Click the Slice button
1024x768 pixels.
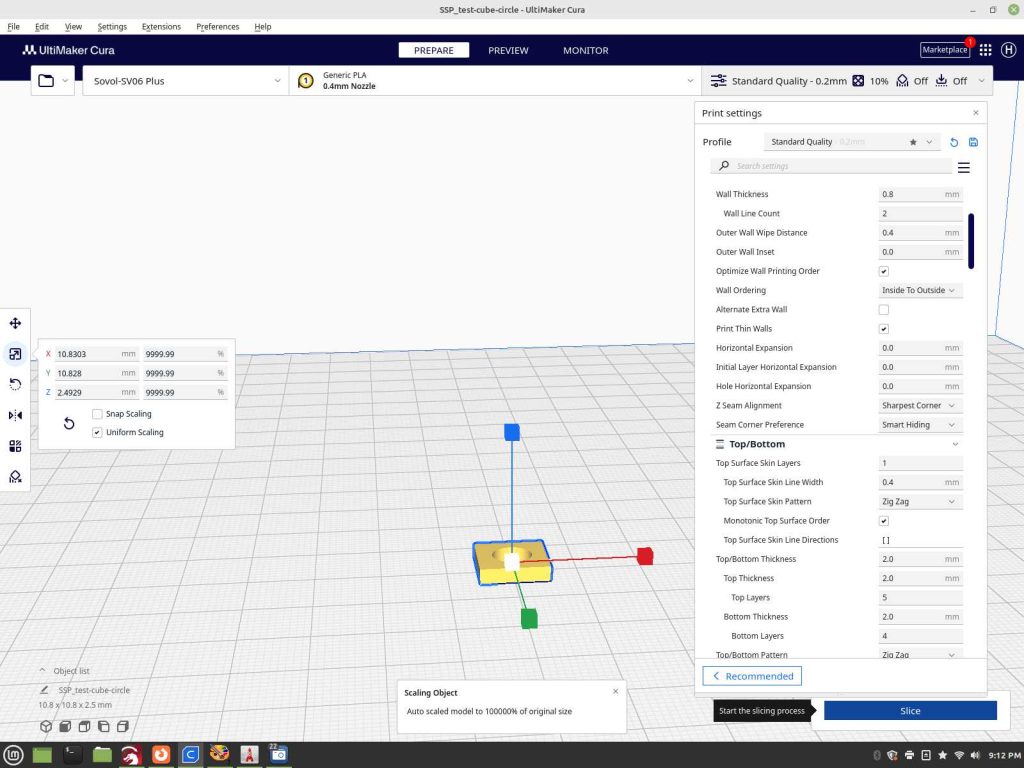click(910, 711)
